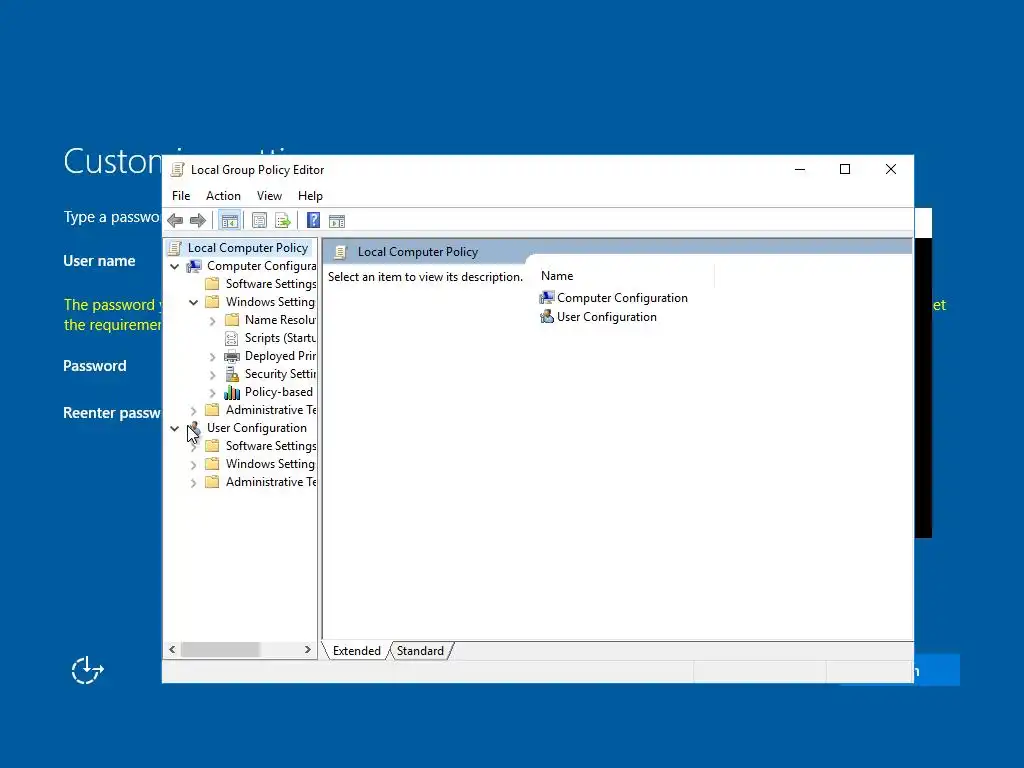1024x768 pixels.
Task: Select Administrative Templates under Computer Configuration
Action: (270, 410)
